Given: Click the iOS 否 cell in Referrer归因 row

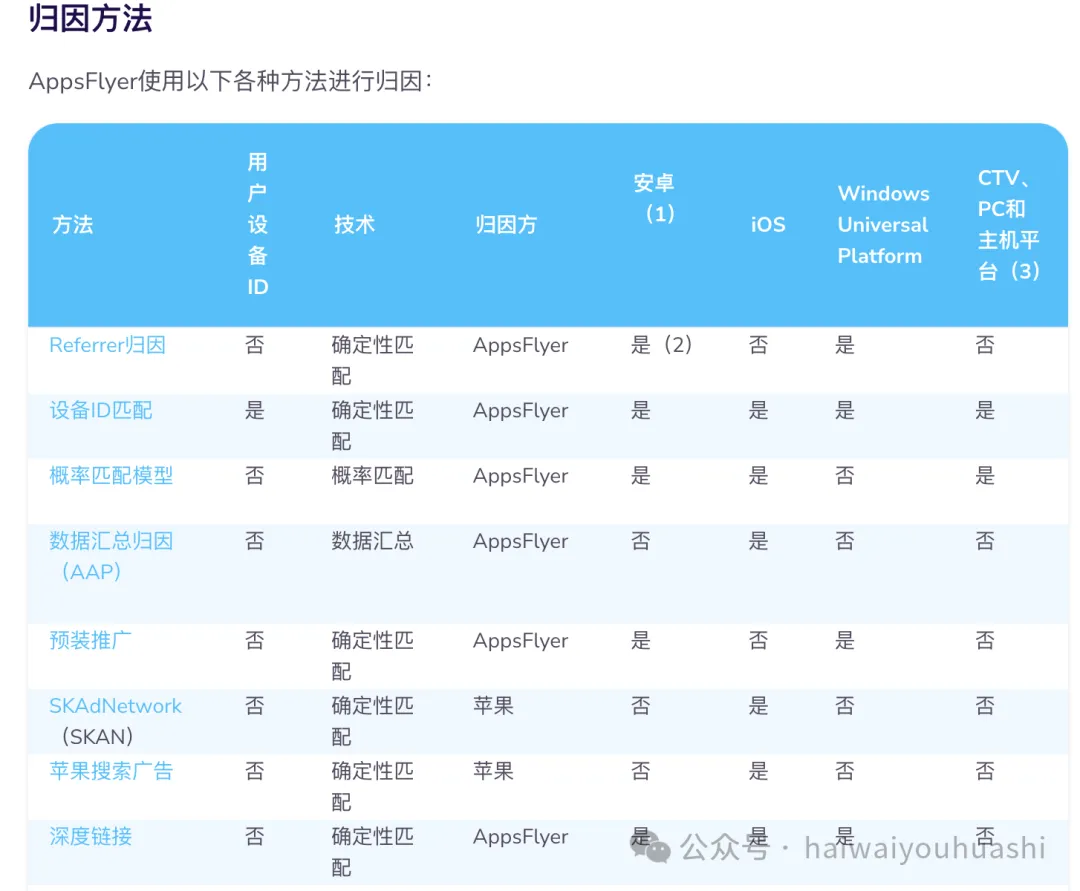Looking at the screenshot, I should pos(758,345).
